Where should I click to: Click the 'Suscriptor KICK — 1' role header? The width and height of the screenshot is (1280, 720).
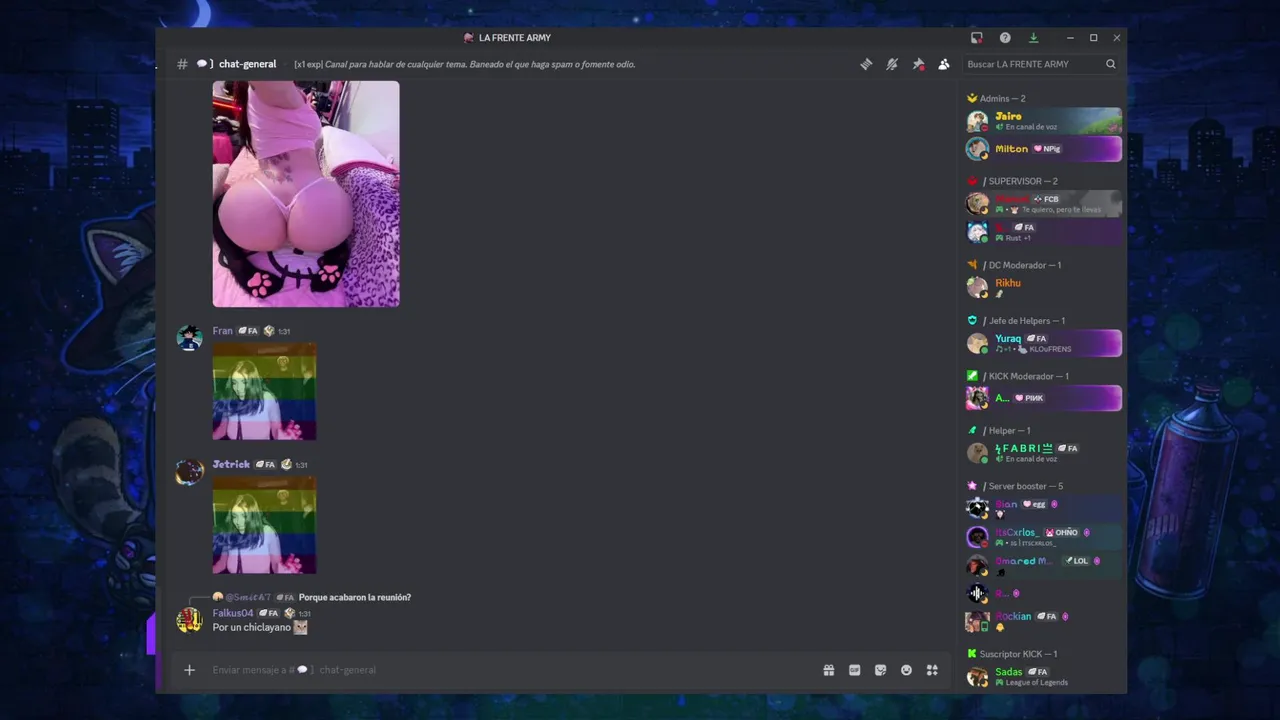click(1018, 654)
